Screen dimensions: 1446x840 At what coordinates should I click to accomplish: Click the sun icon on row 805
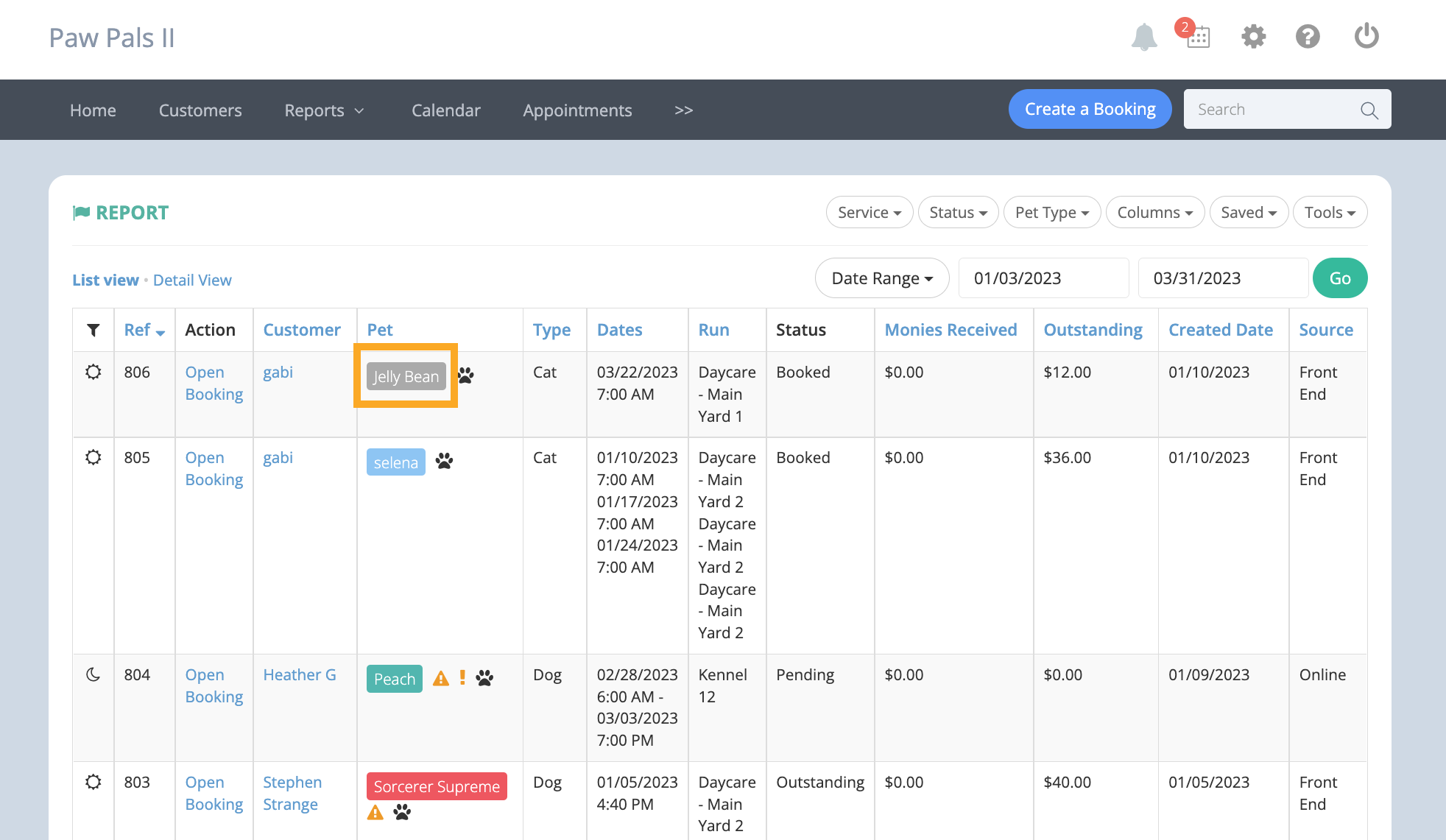tap(94, 457)
